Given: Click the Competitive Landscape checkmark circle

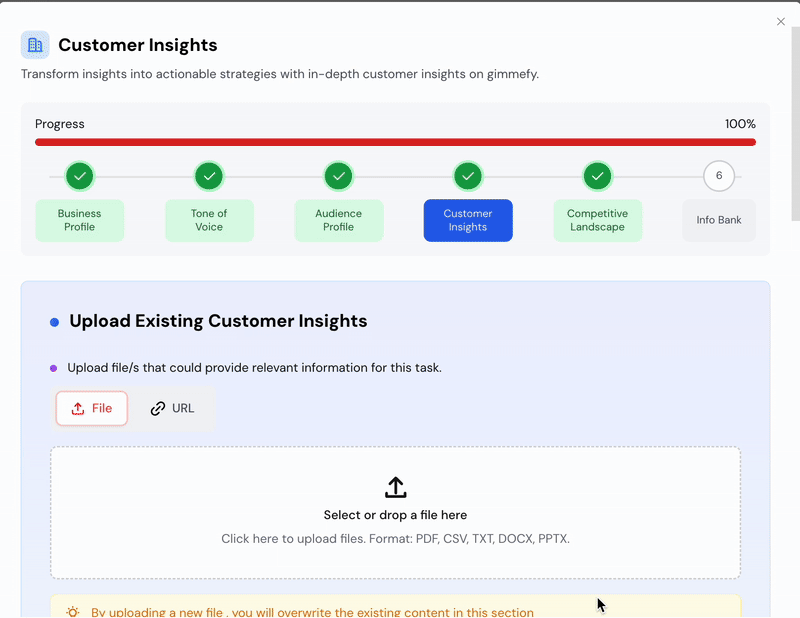Looking at the screenshot, I should point(597,177).
